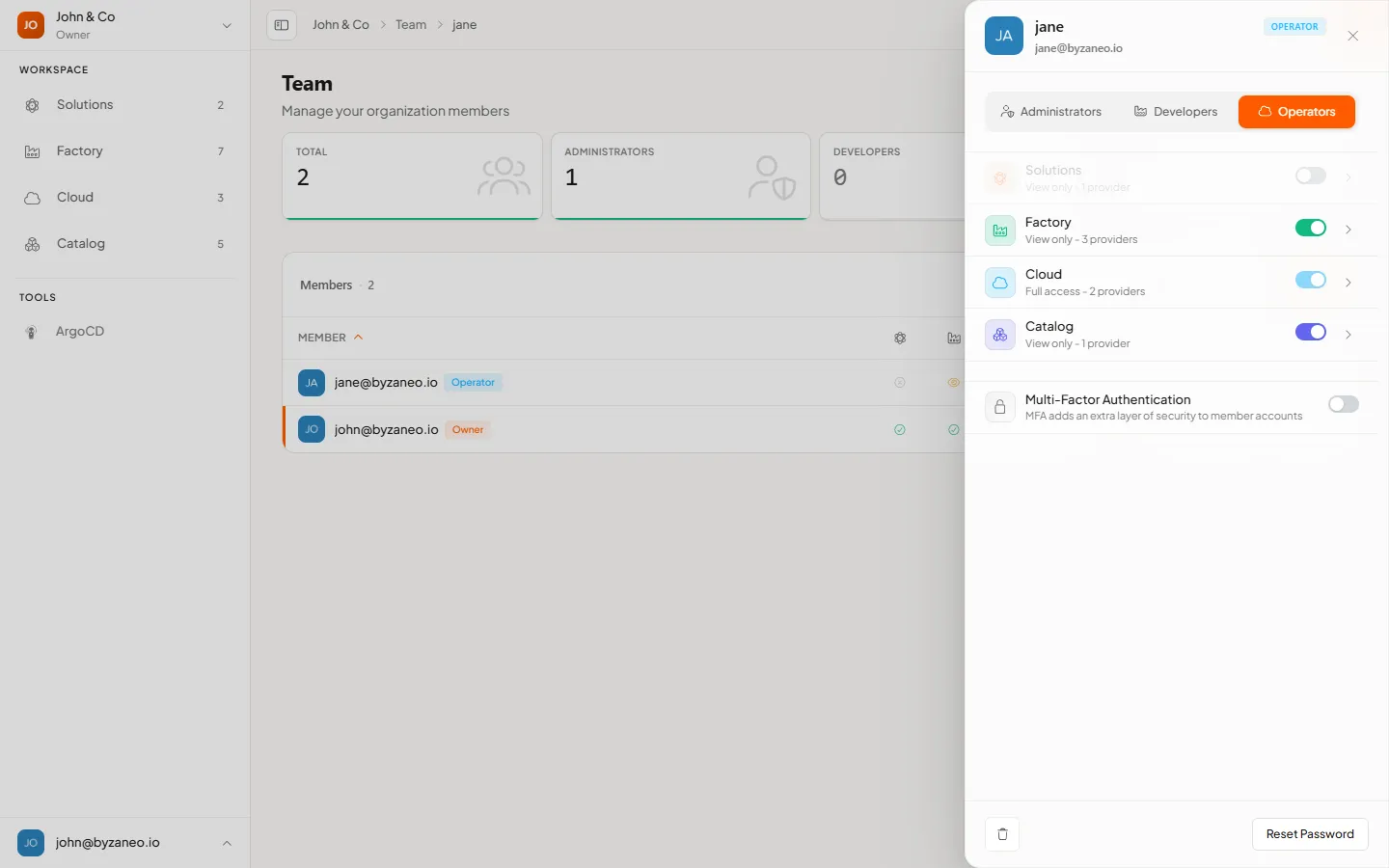Toggle the sidebar panel icon in breadcrumb bar
The width and height of the screenshot is (1389, 868).
[x=282, y=25]
